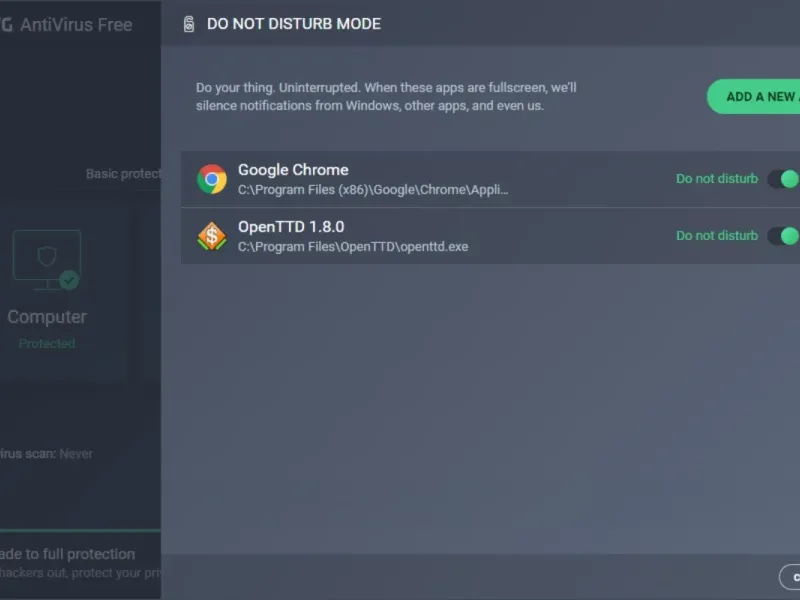Click the Chrome path C:\Program Files (x86)\Google

click(x=373, y=190)
